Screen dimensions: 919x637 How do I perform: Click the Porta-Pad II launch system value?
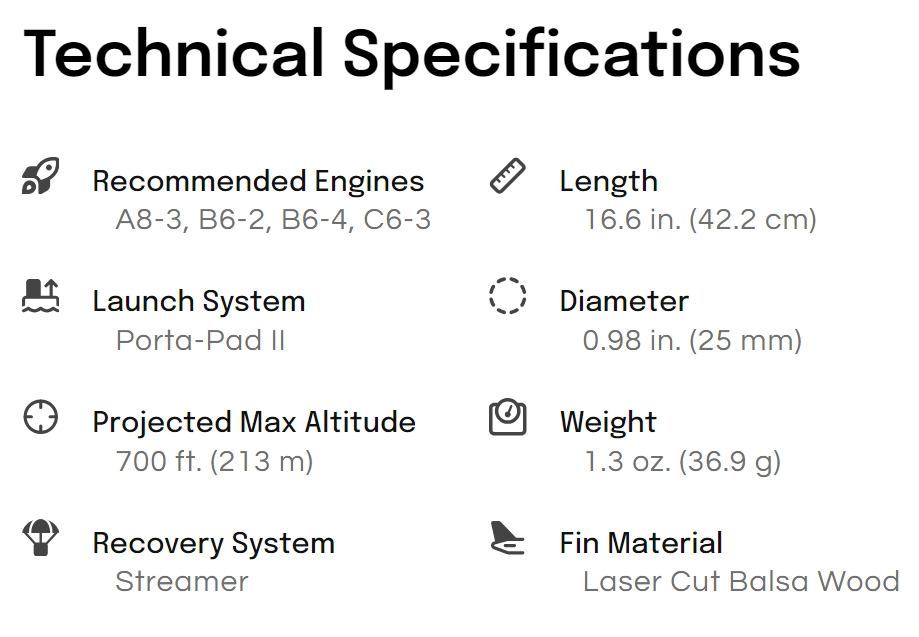point(200,340)
